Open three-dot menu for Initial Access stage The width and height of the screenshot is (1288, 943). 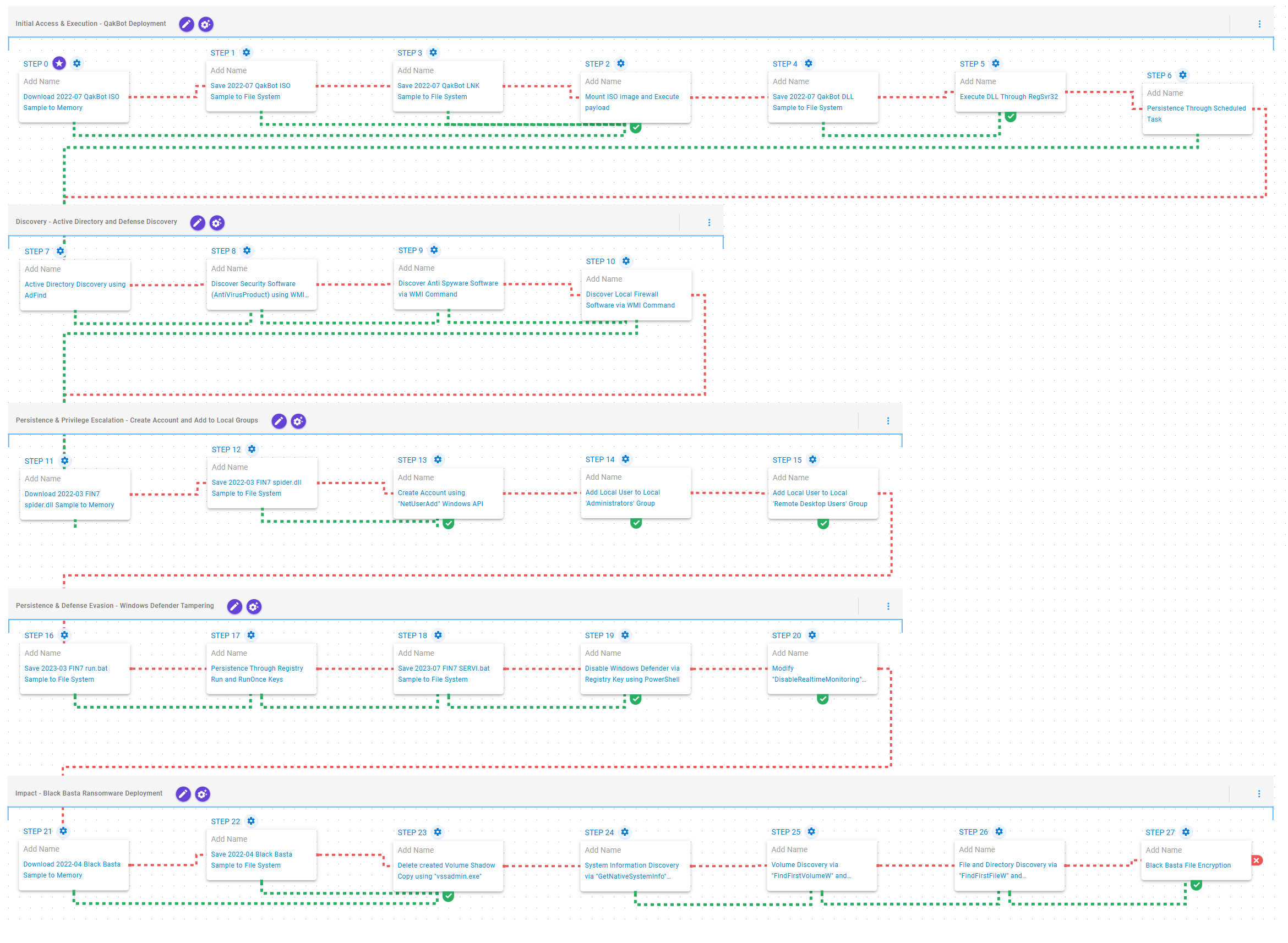pyautogui.click(x=1259, y=24)
